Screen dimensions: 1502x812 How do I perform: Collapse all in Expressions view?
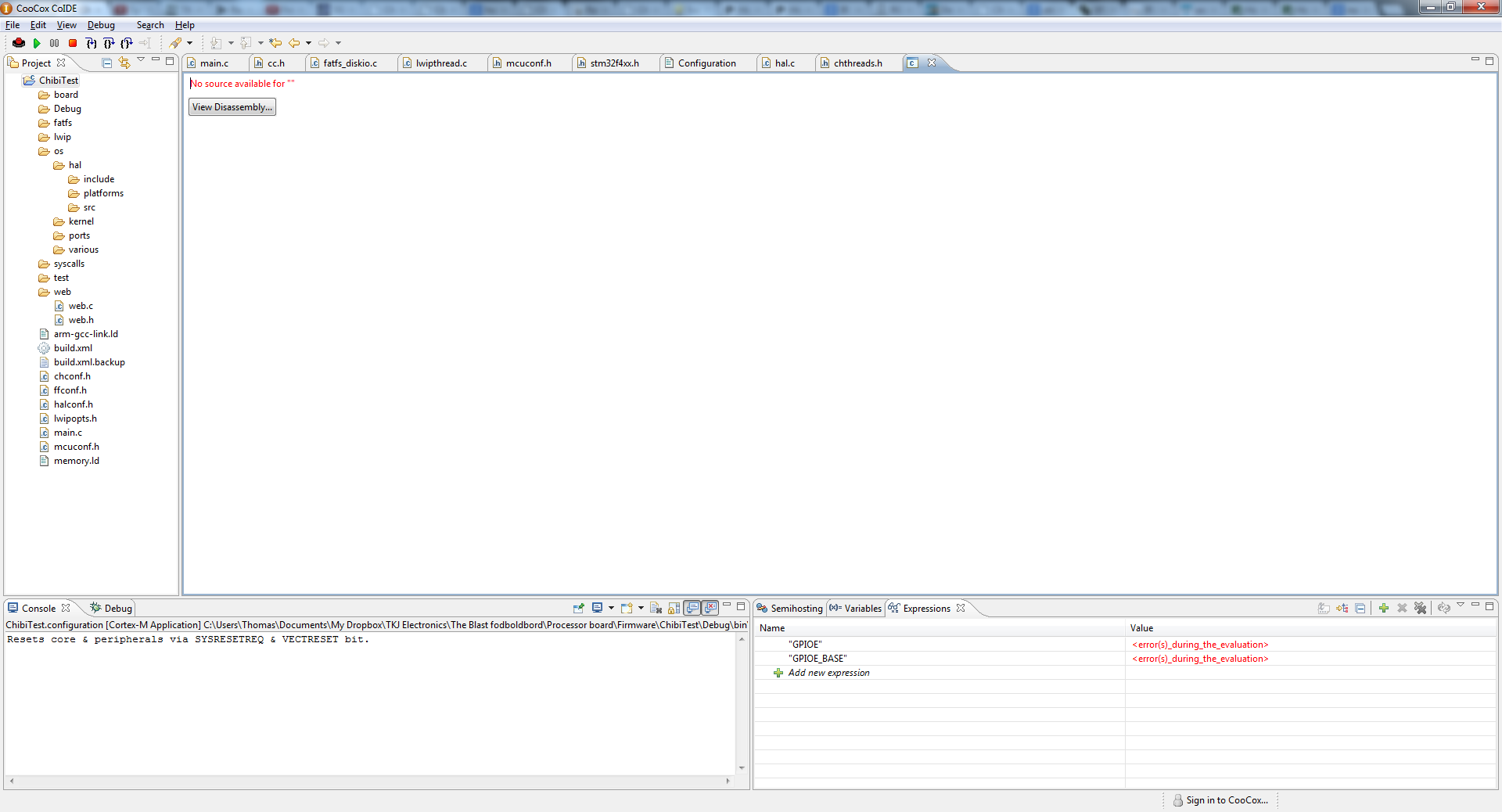click(1360, 608)
